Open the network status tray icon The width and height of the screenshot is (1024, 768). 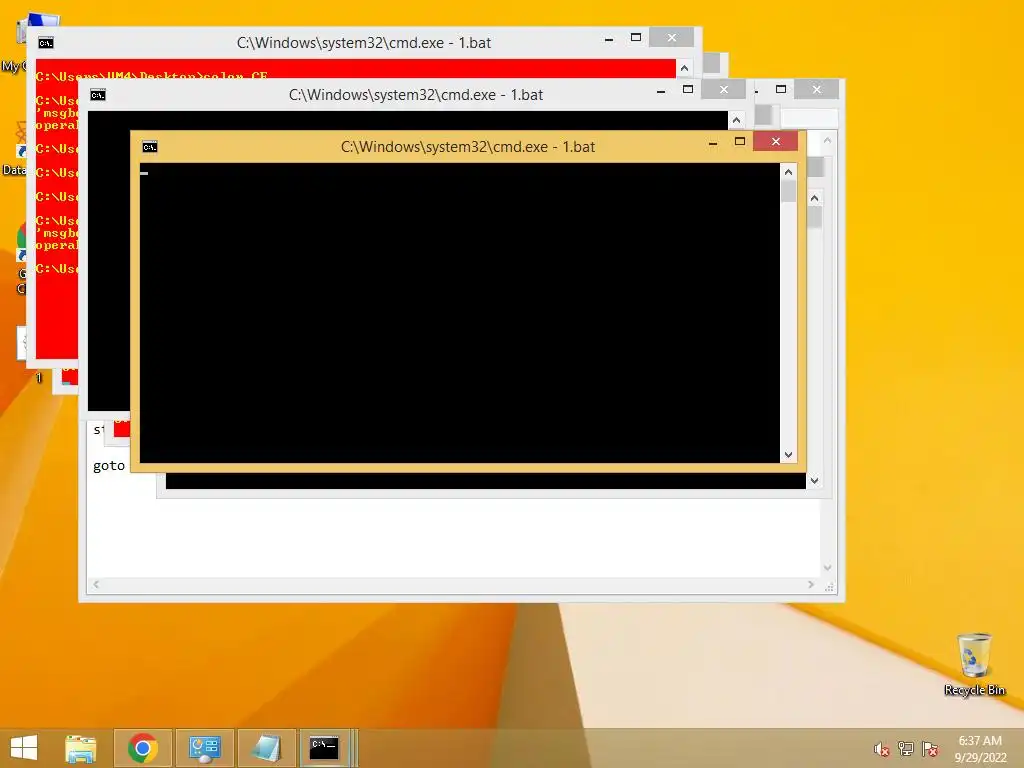click(x=906, y=749)
